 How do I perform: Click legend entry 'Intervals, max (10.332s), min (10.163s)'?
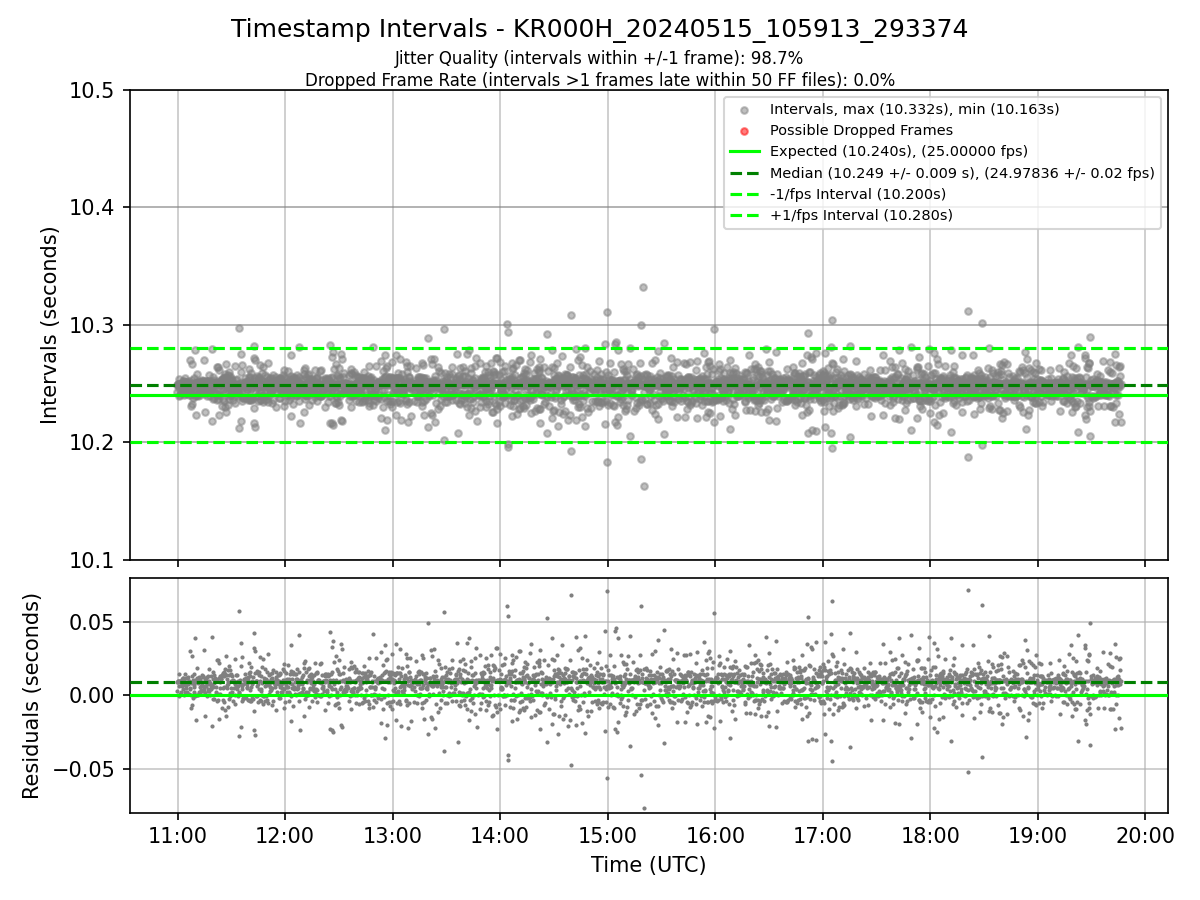[x=914, y=108]
